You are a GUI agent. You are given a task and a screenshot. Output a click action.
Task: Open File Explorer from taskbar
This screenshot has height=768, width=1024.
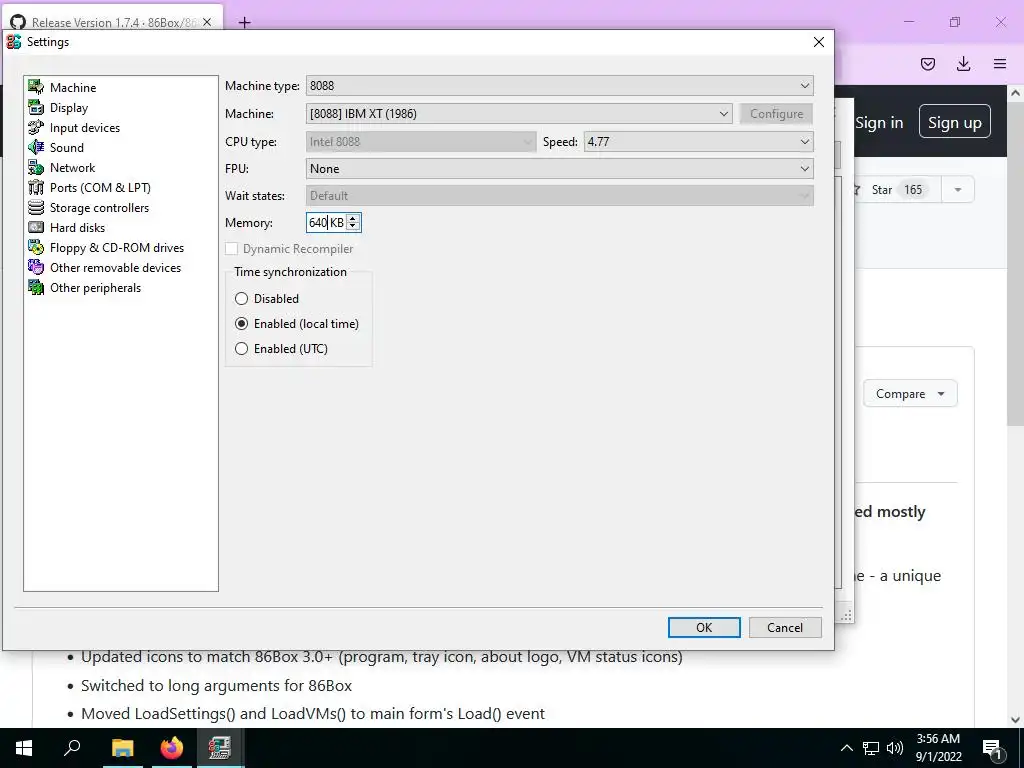click(x=122, y=748)
